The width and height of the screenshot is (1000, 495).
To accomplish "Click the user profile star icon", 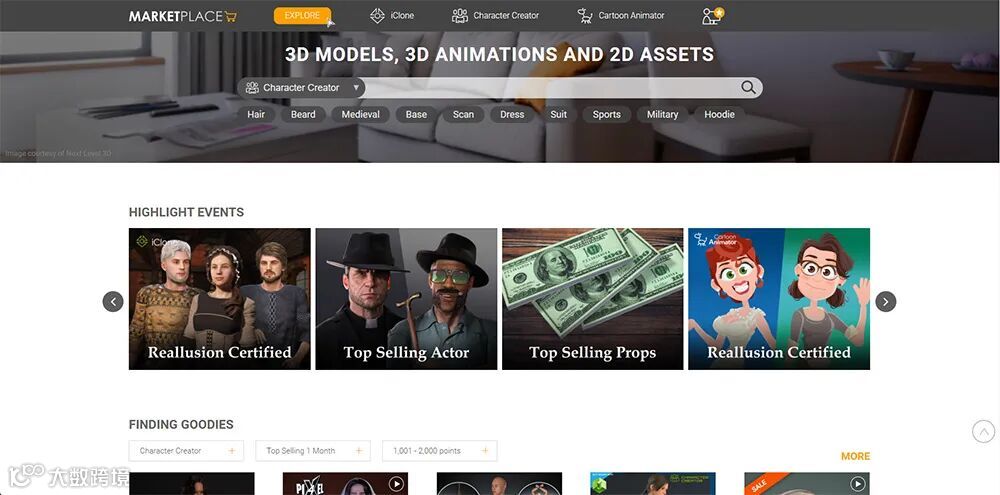I will point(712,16).
